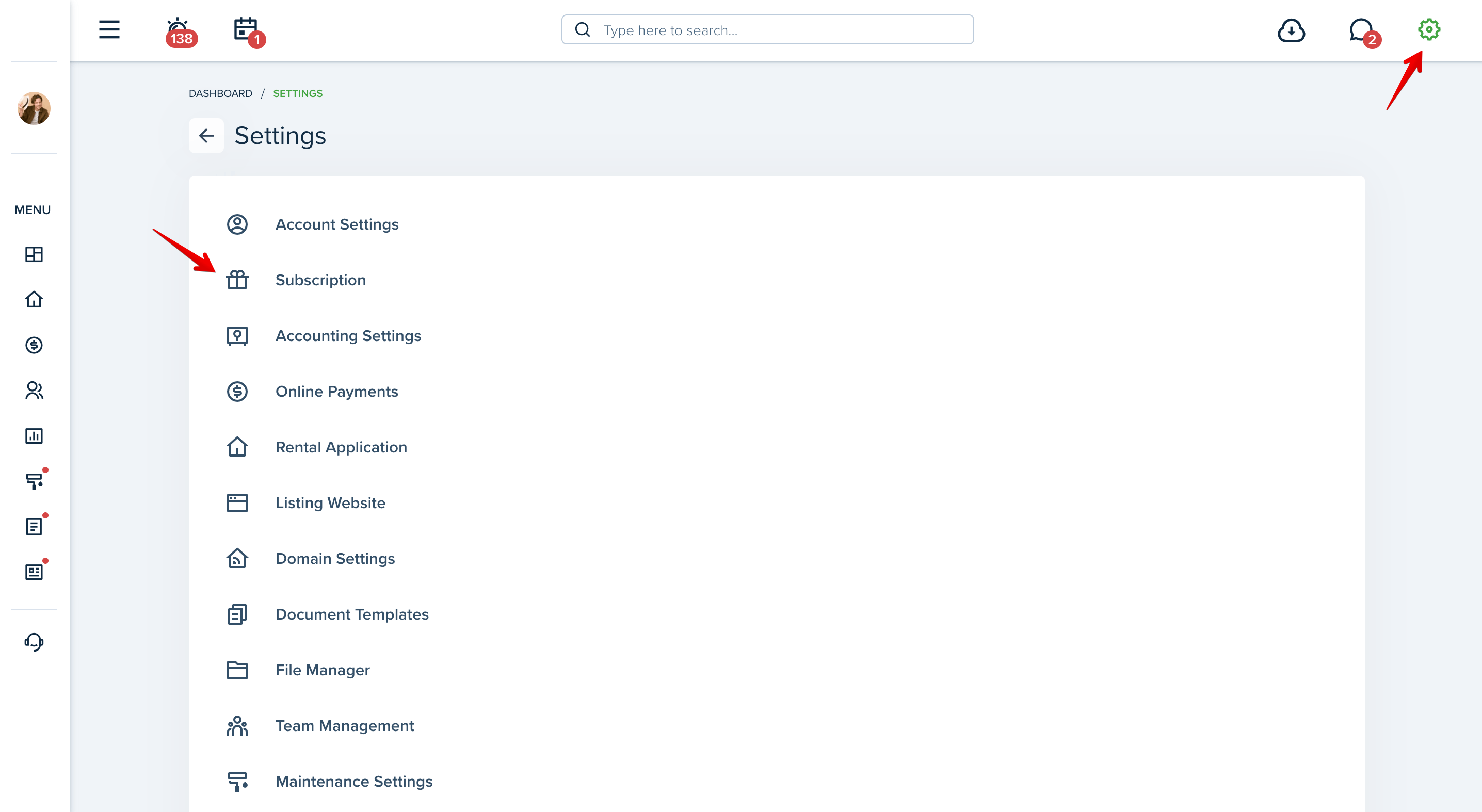
Task: Open Rental Application settings
Action: (x=341, y=447)
